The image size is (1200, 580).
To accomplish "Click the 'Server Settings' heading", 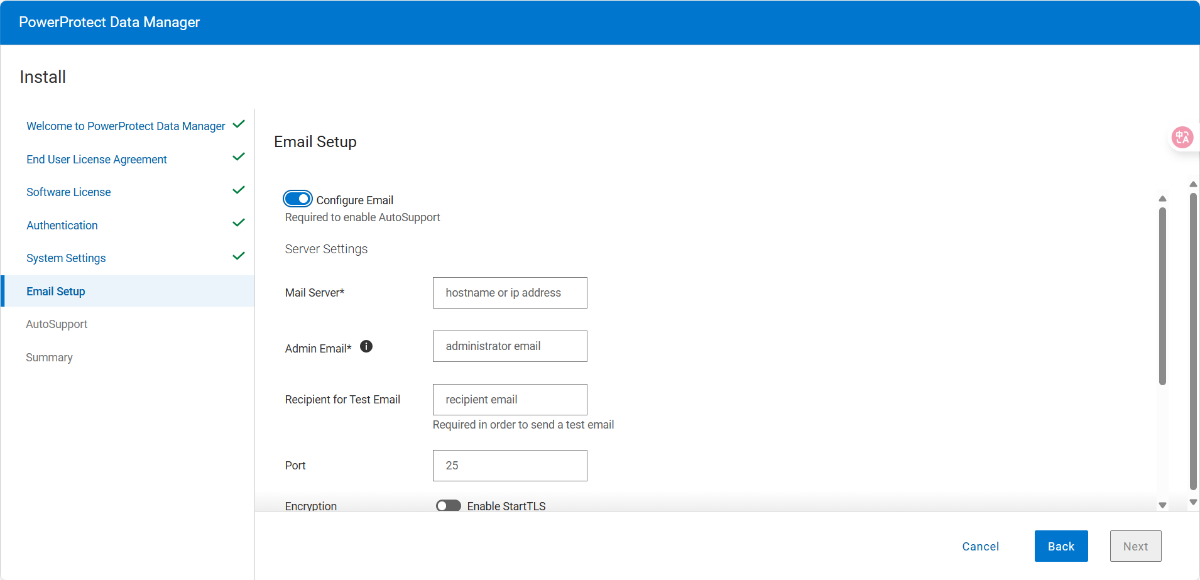I will tap(326, 249).
